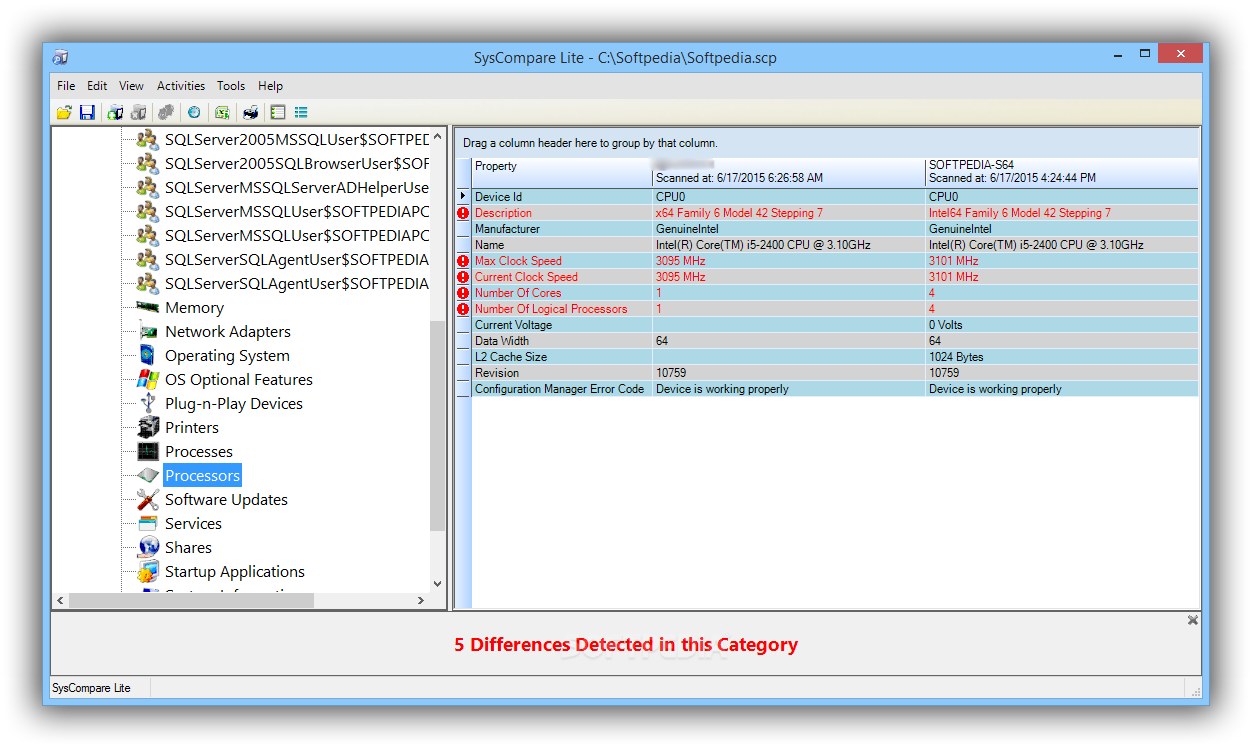This screenshot has height=748, width=1252.
Task: Click error icon beside Number Of Logical Processors
Action: pos(463,309)
